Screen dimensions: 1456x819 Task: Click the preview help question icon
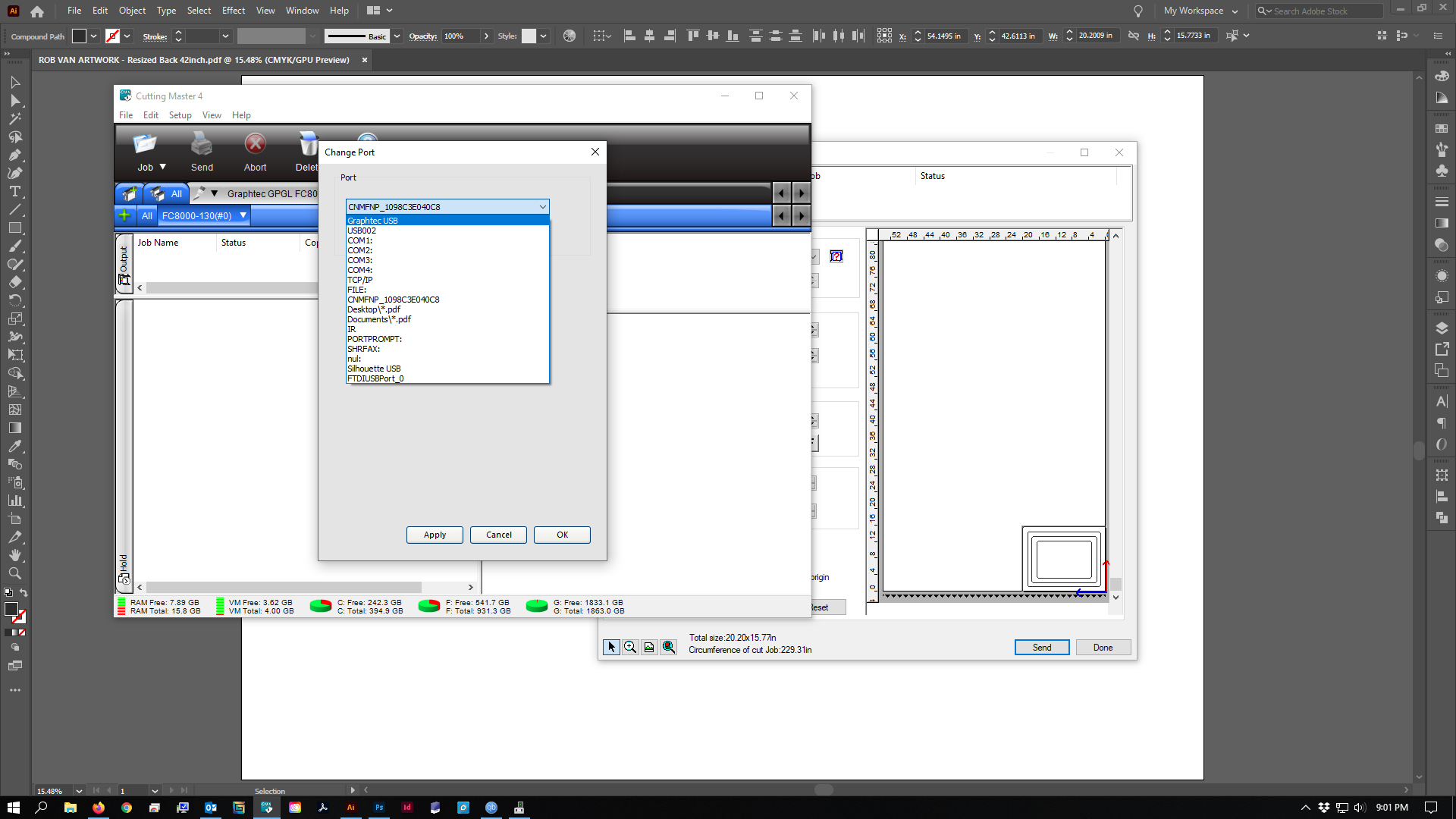coord(836,256)
